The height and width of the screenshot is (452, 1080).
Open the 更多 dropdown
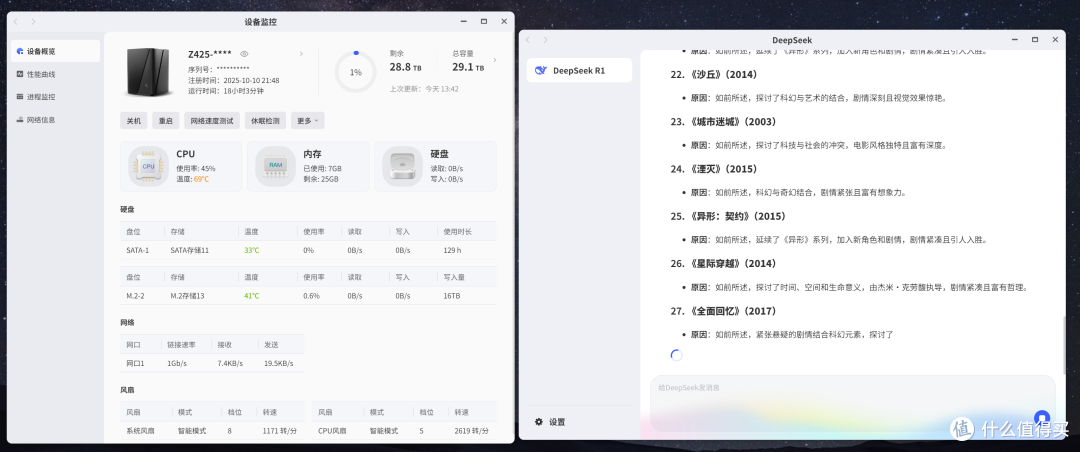pos(307,121)
